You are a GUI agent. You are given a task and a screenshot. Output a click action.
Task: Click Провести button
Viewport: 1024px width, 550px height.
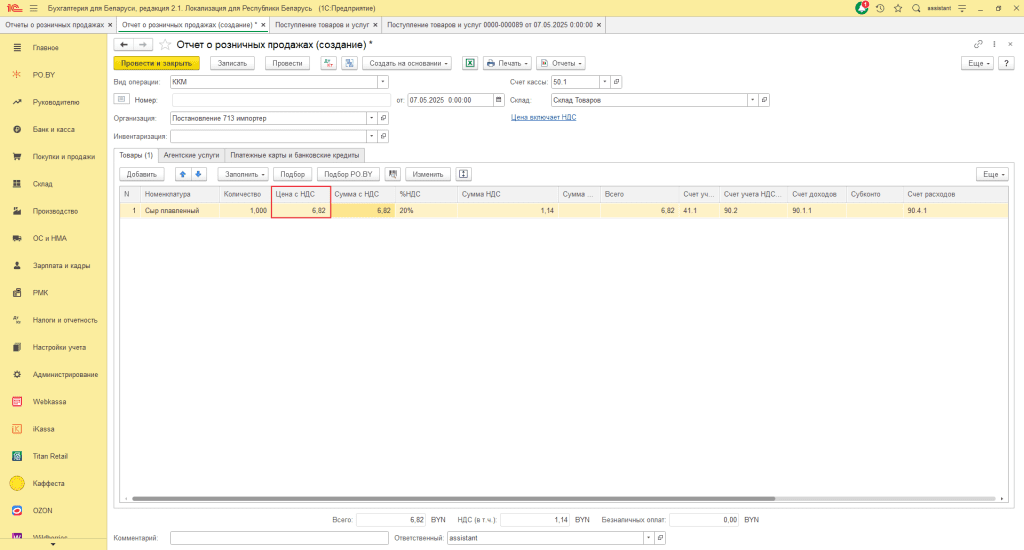287,63
